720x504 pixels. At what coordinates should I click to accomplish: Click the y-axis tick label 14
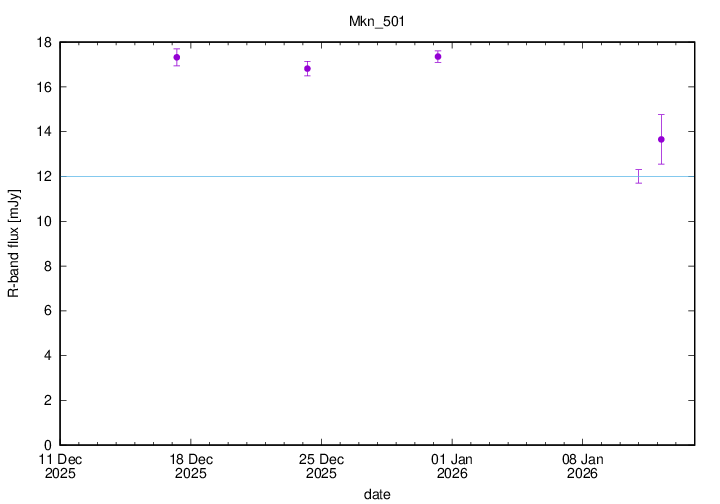click(45, 132)
